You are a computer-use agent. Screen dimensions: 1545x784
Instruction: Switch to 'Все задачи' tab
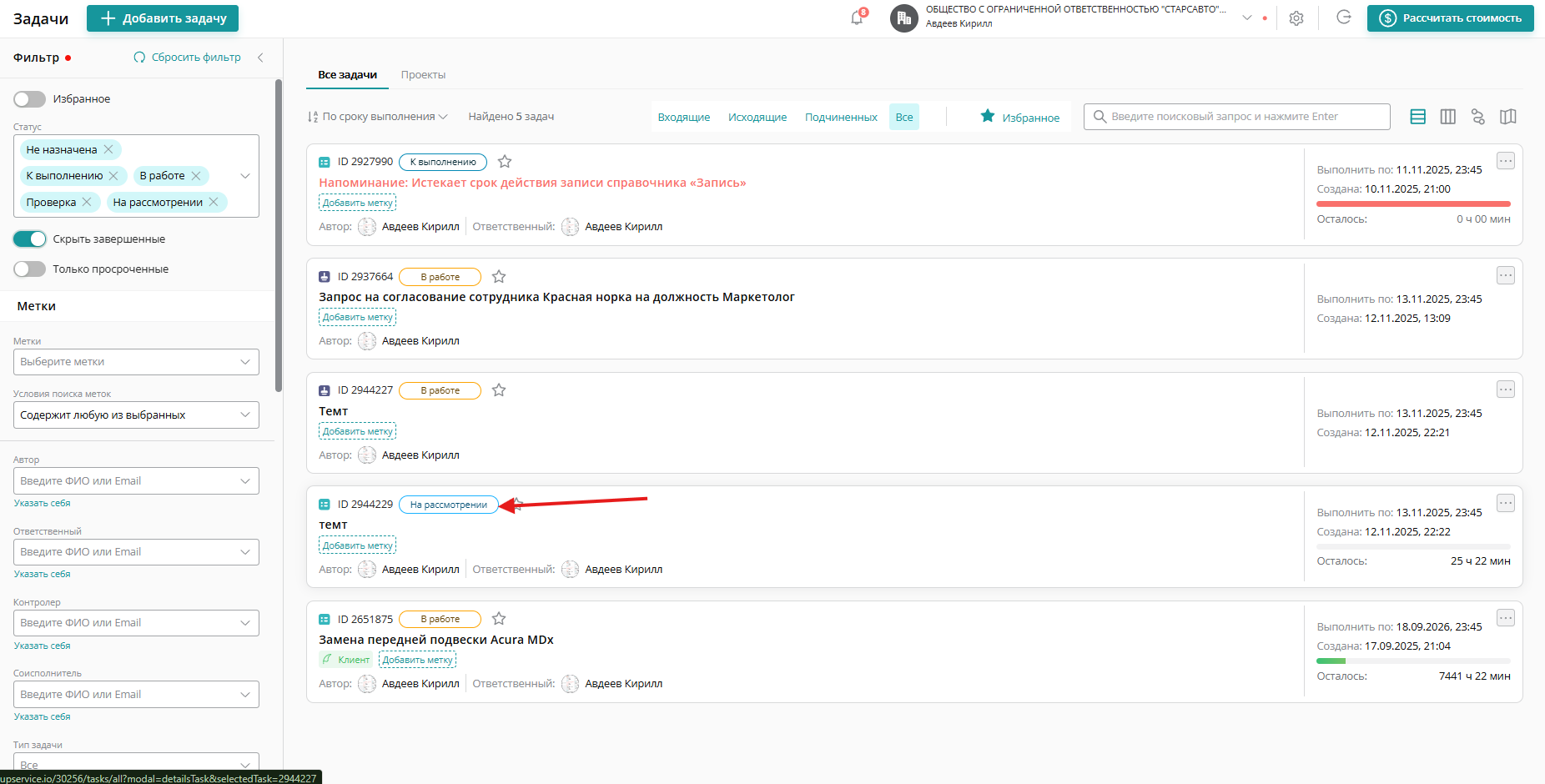[347, 75]
